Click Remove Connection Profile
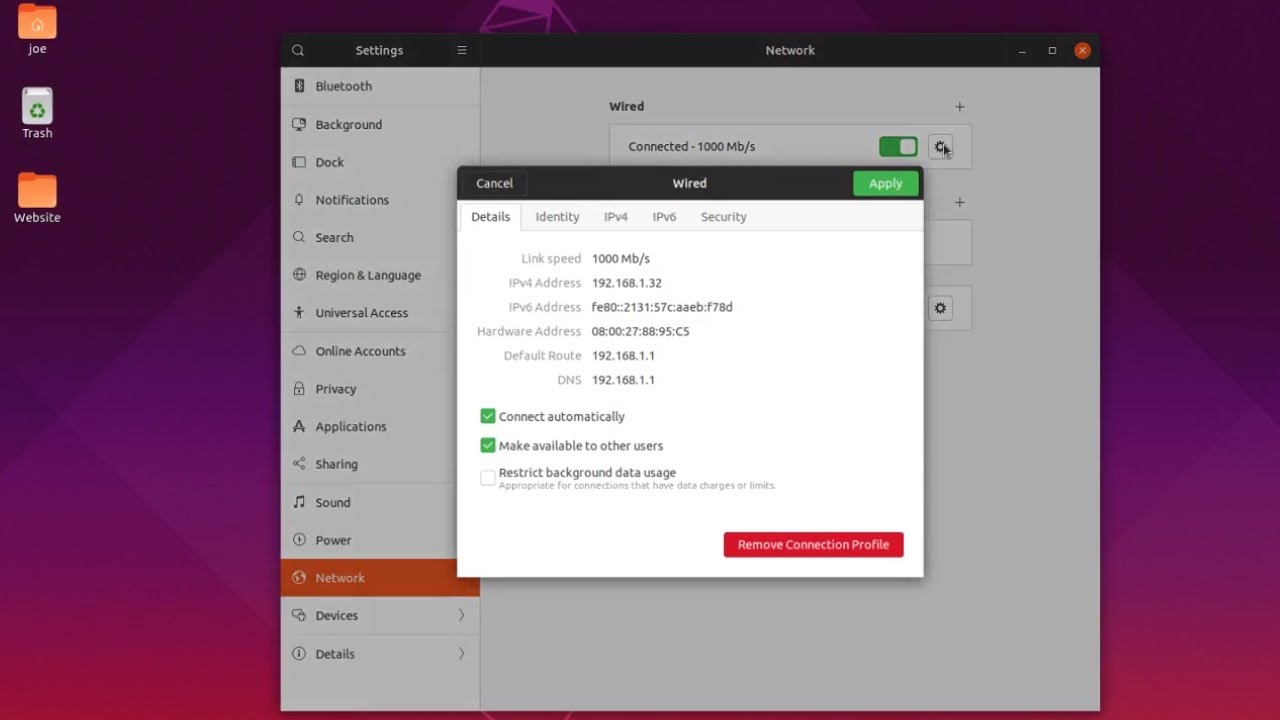This screenshot has height=720, width=1280. pos(814,545)
